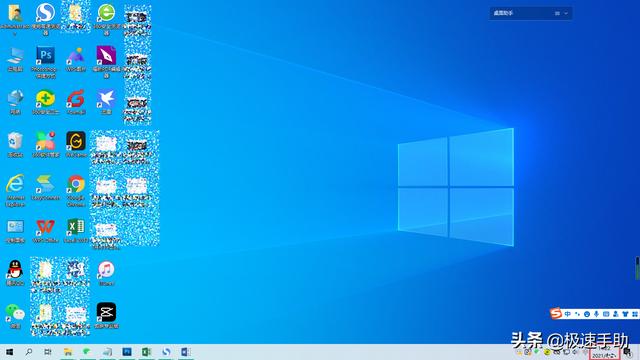
Task: Open the 360 Security Guard shortcut
Action: point(45,102)
